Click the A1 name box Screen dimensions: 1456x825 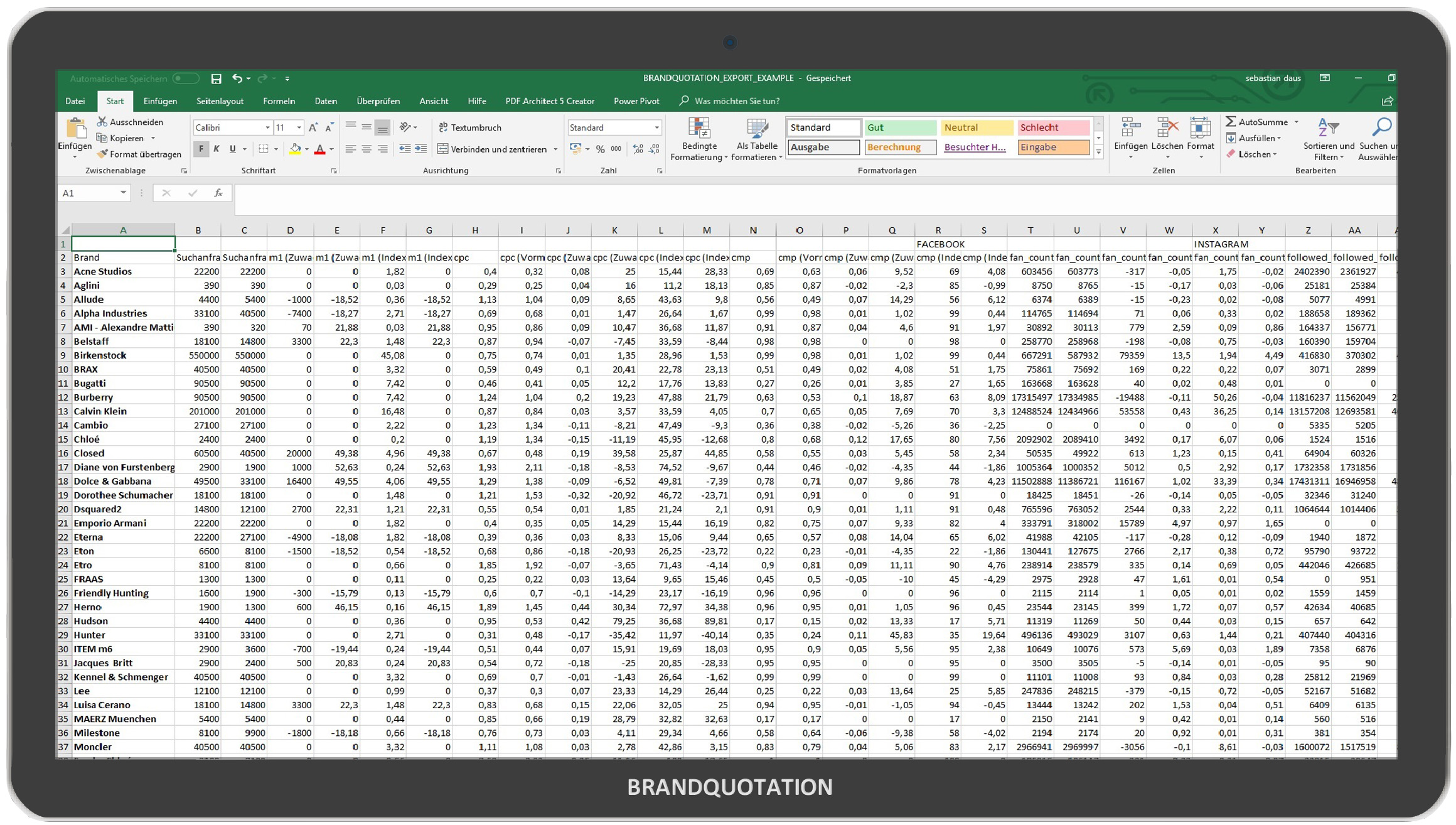tap(94, 193)
